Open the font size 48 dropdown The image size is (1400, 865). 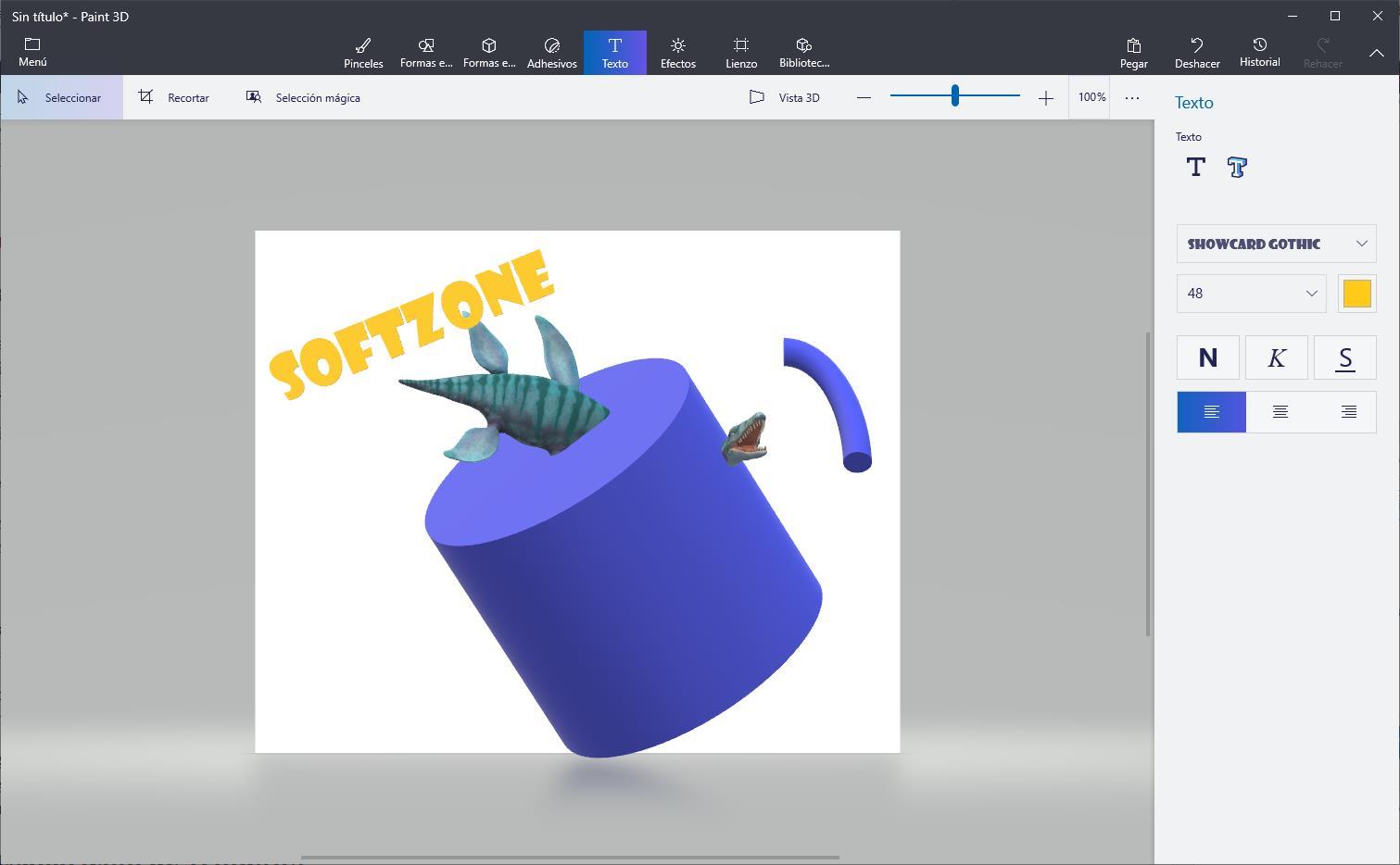click(1252, 294)
